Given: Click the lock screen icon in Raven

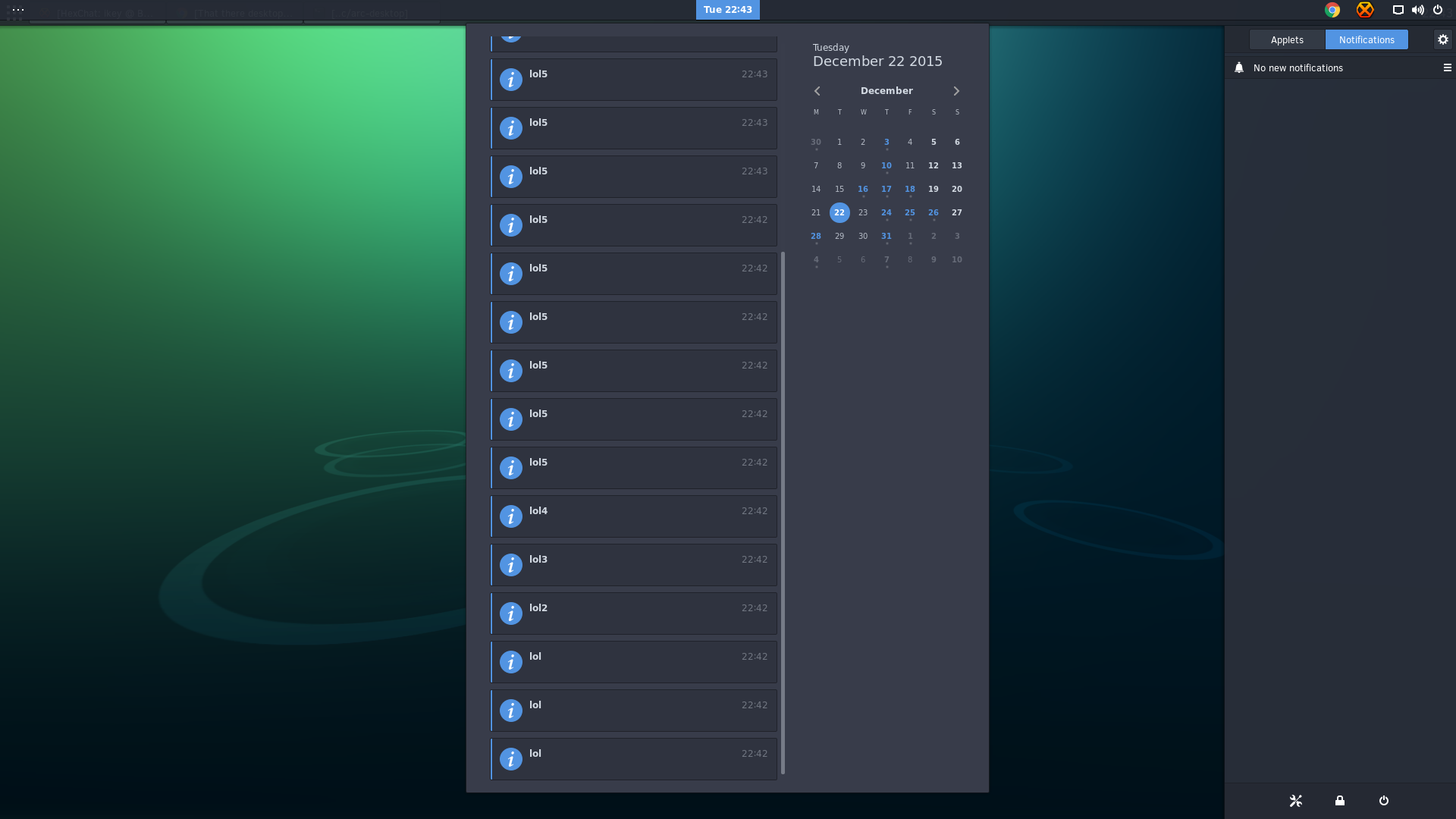Looking at the screenshot, I should (x=1340, y=801).
